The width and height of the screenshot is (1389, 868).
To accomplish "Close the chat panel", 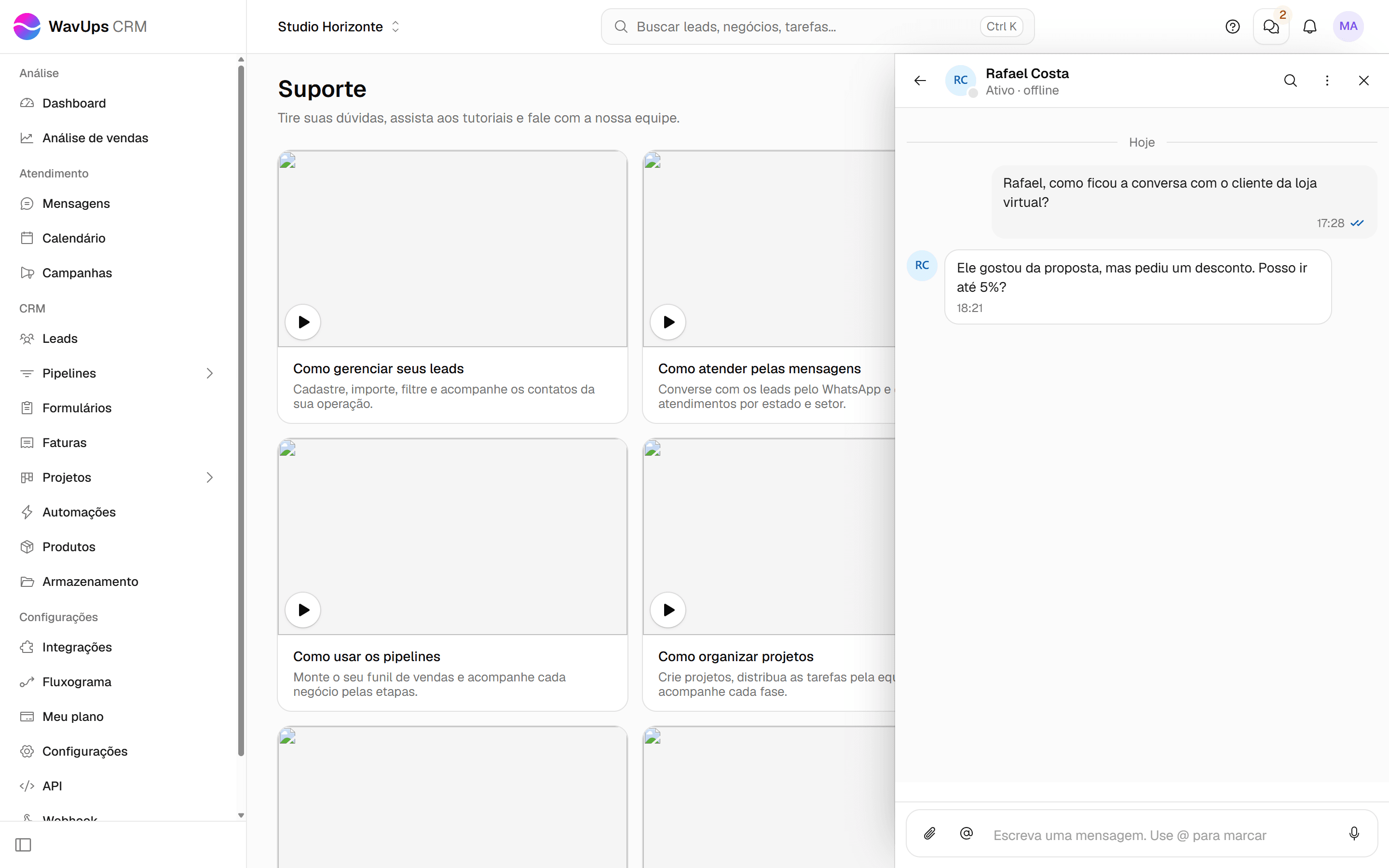I will point(1364,81).
